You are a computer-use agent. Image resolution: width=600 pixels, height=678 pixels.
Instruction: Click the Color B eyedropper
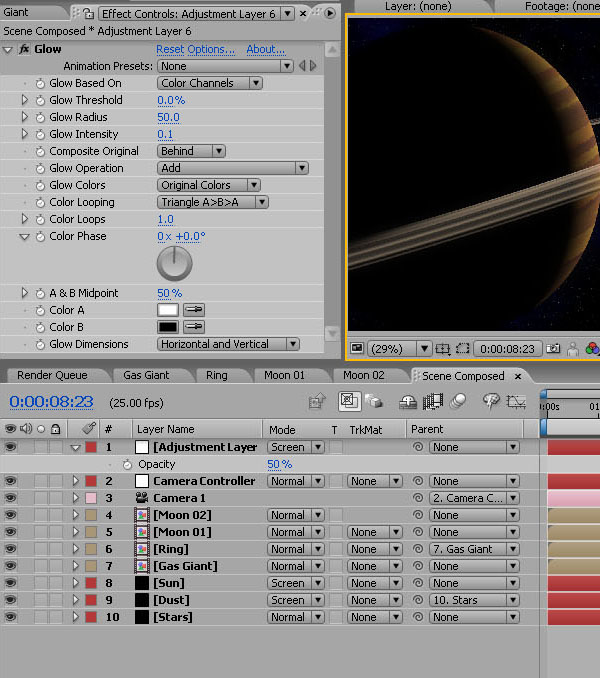tap(193, 327)
